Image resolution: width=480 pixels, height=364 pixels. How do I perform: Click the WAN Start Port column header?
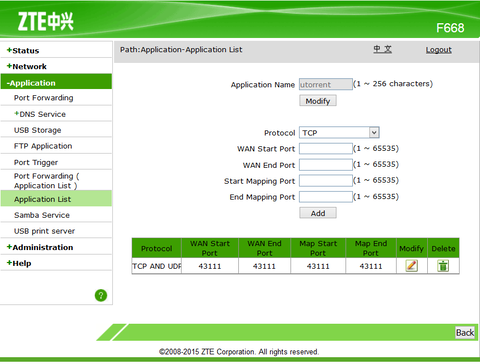coord(210,248)
